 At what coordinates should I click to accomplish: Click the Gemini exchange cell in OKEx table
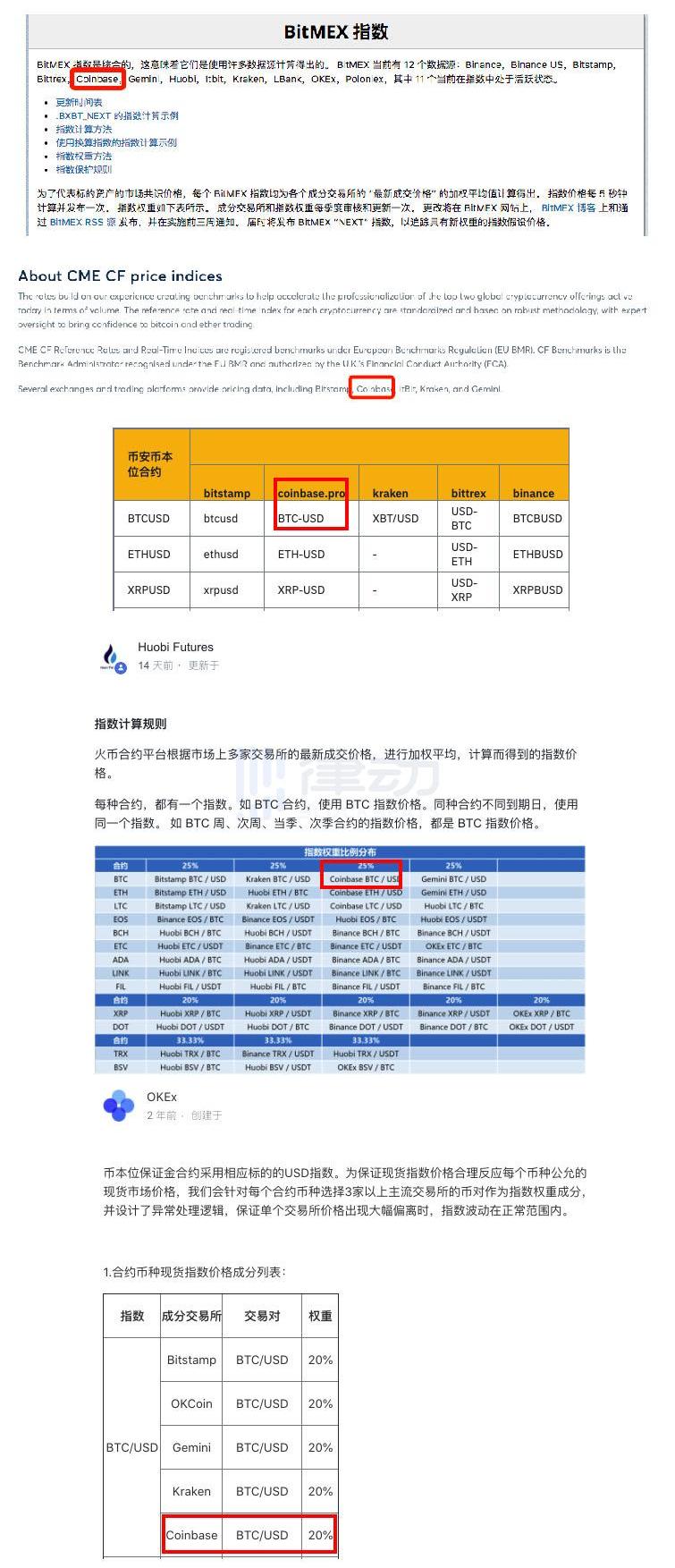click(191, 1447)
